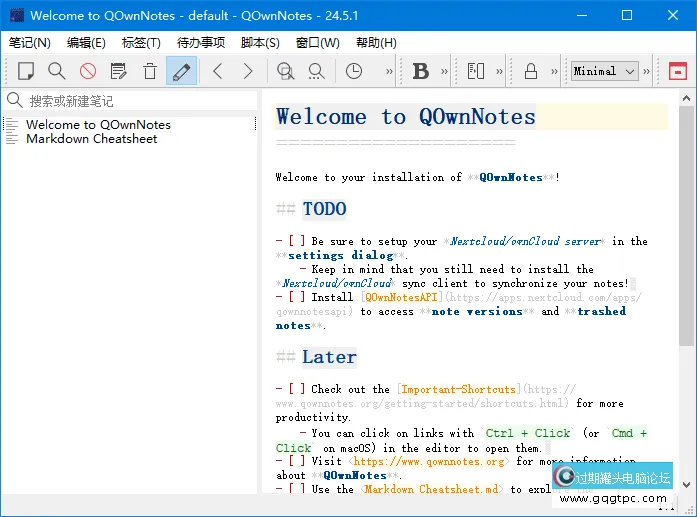
Task: Open the 笔记(N) menu
Action: [x=30, y=43]
